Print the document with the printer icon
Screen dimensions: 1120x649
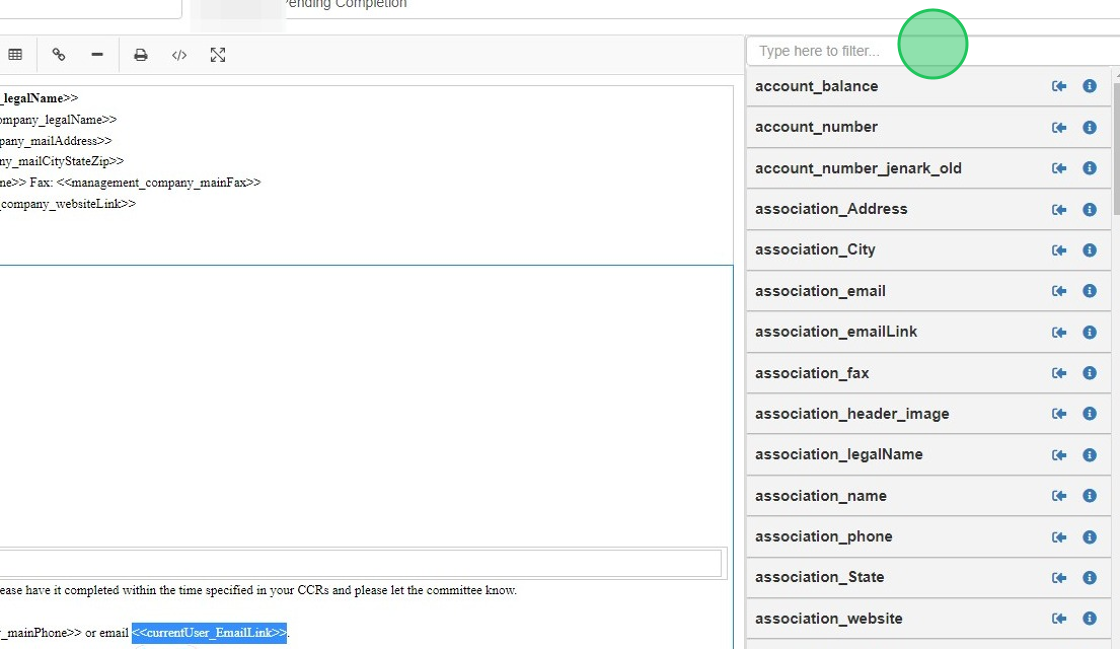pyautogui.click(x=141, y=55)
